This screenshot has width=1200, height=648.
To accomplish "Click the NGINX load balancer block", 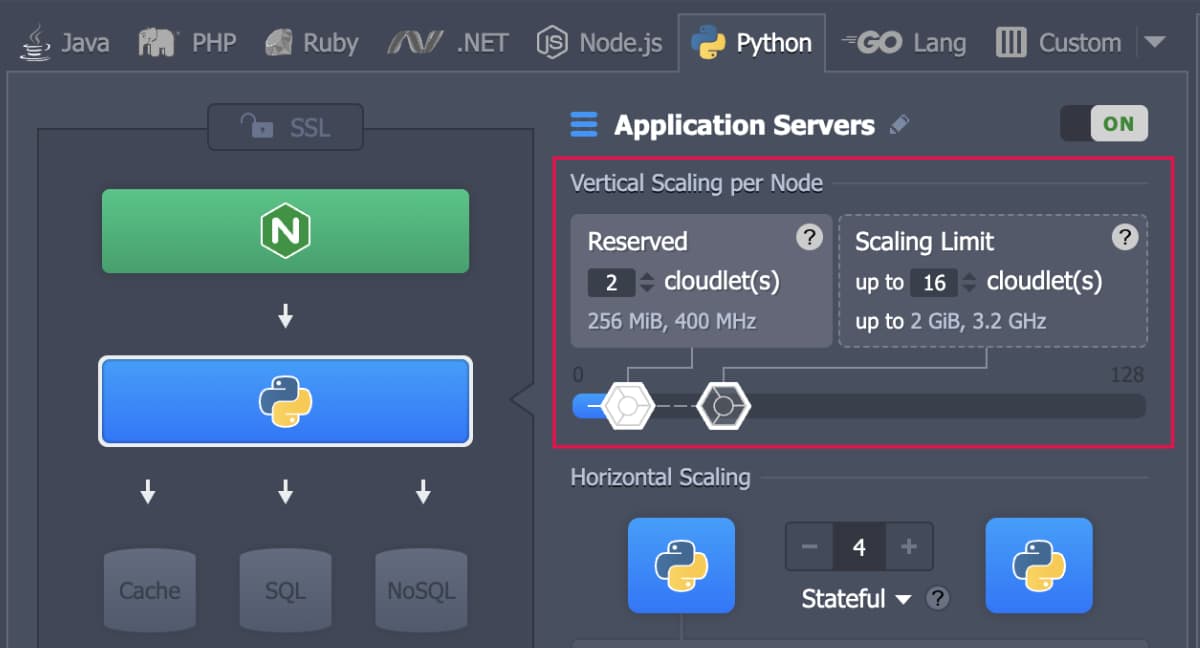I will point(285,231).
